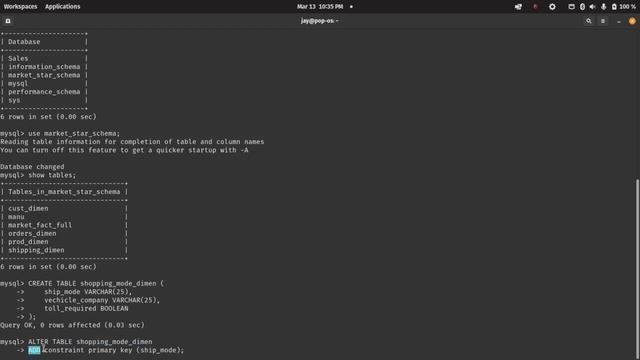
Task: Click the 'sys' database row
Action: click(x=14, y=100)
